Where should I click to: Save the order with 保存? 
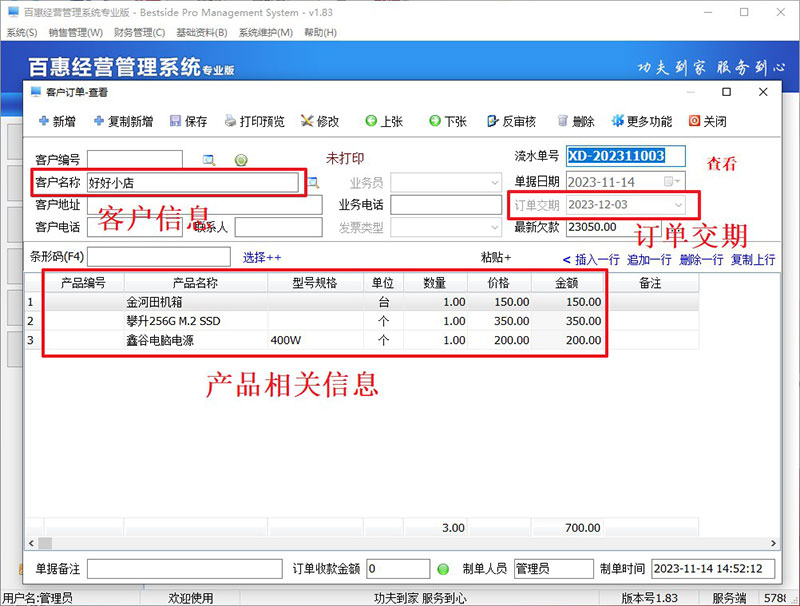click(x=176, y=121)
